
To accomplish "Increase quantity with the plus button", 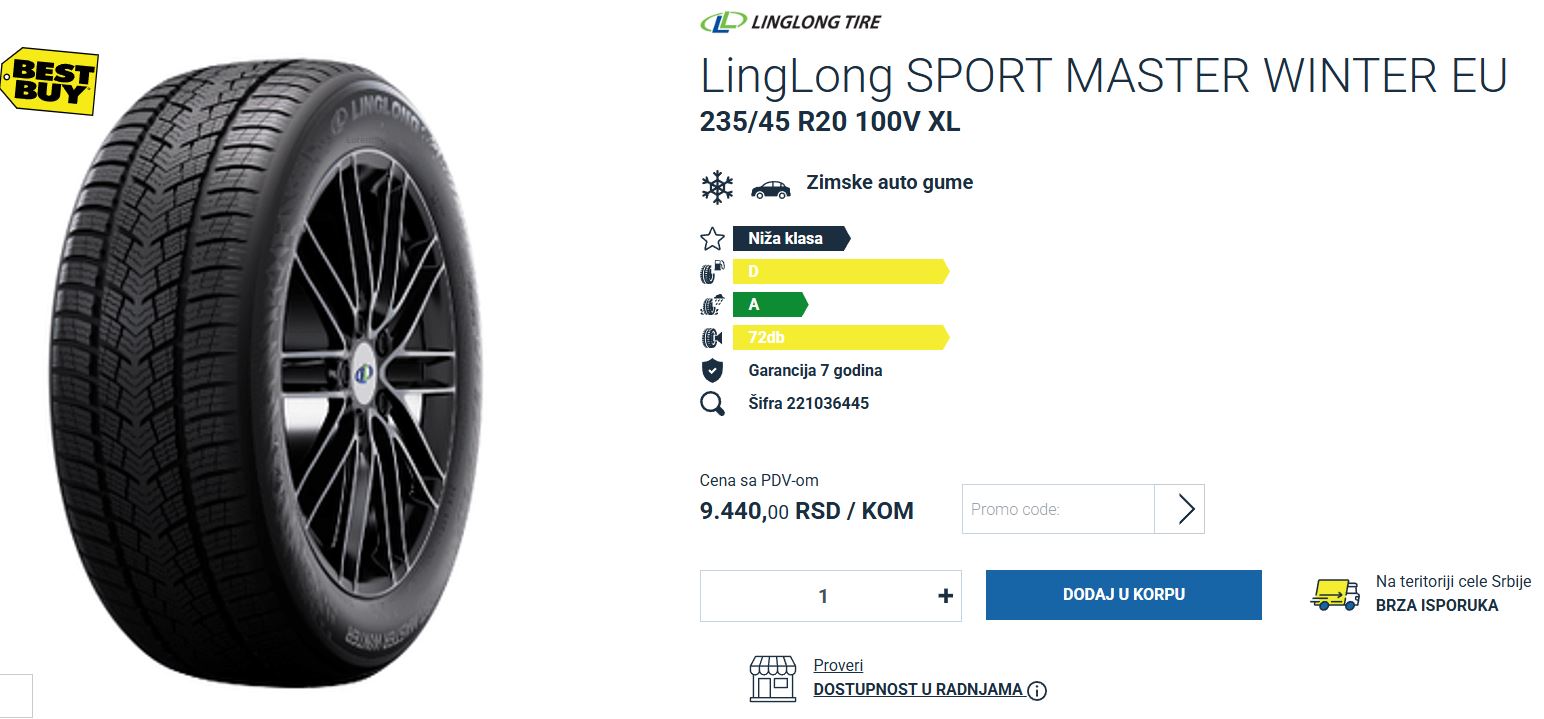I will (945, 596).
